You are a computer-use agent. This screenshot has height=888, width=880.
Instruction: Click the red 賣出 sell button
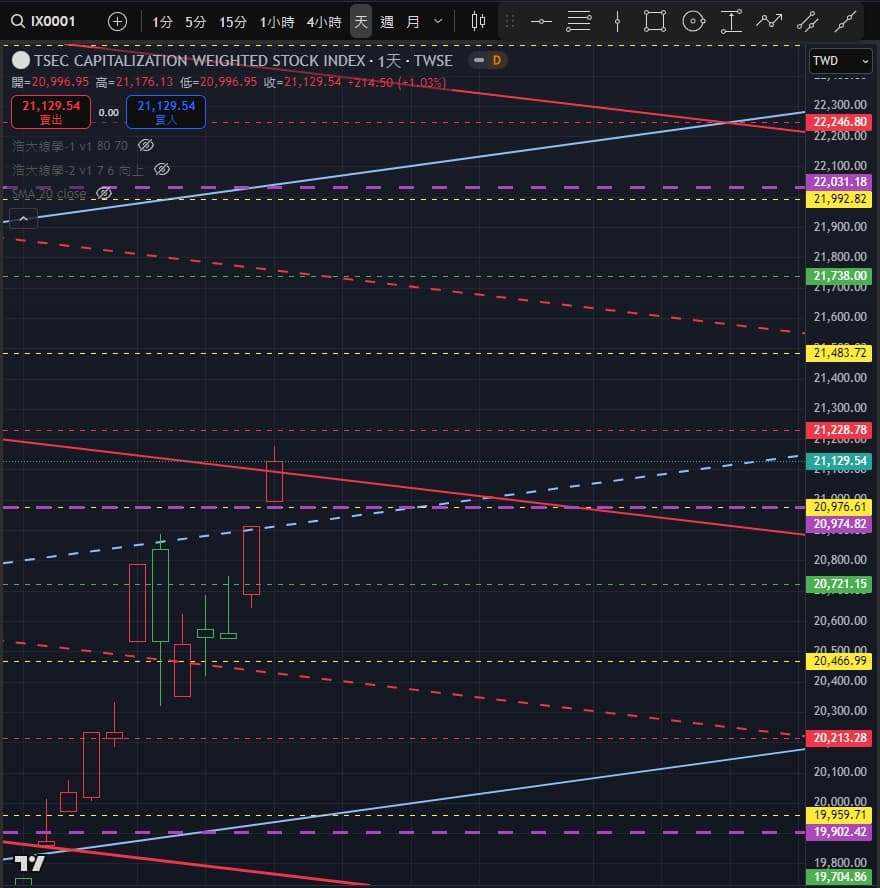(x=51, y=112)
